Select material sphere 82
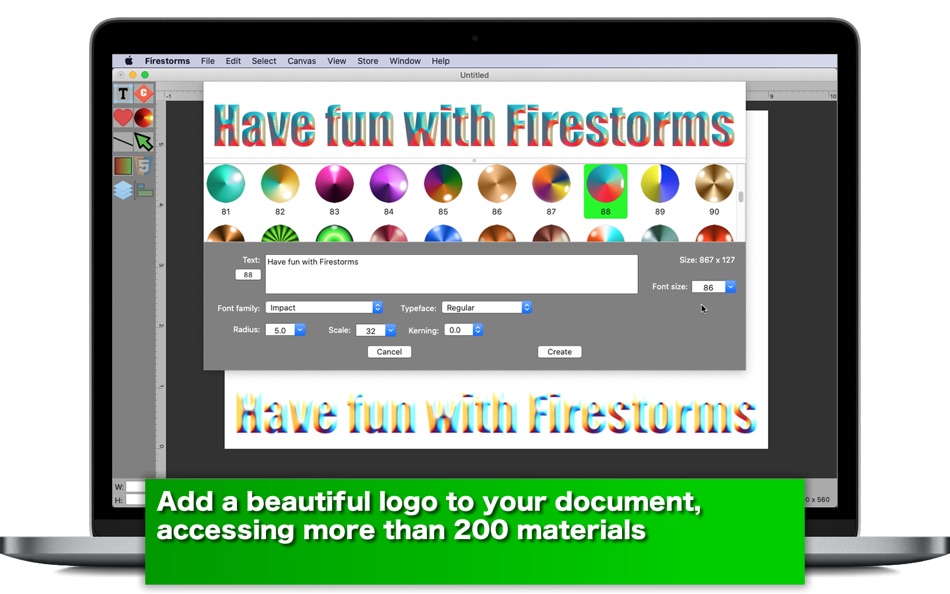The image size is (950, 594). coord(280,183)
